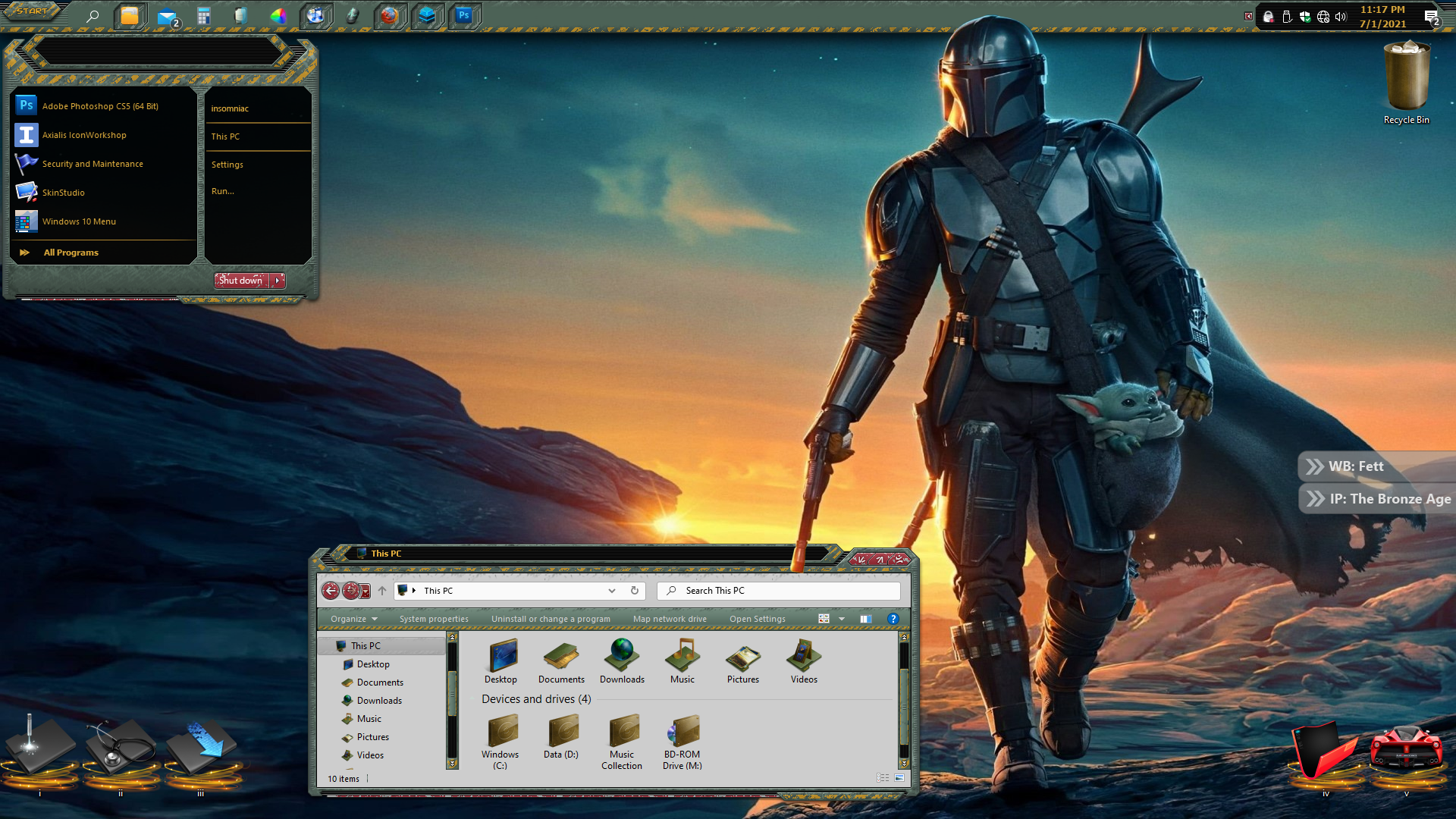1456x819 pixels.
Task: Click the Shut down button
Action: click(x=241, y=281)
